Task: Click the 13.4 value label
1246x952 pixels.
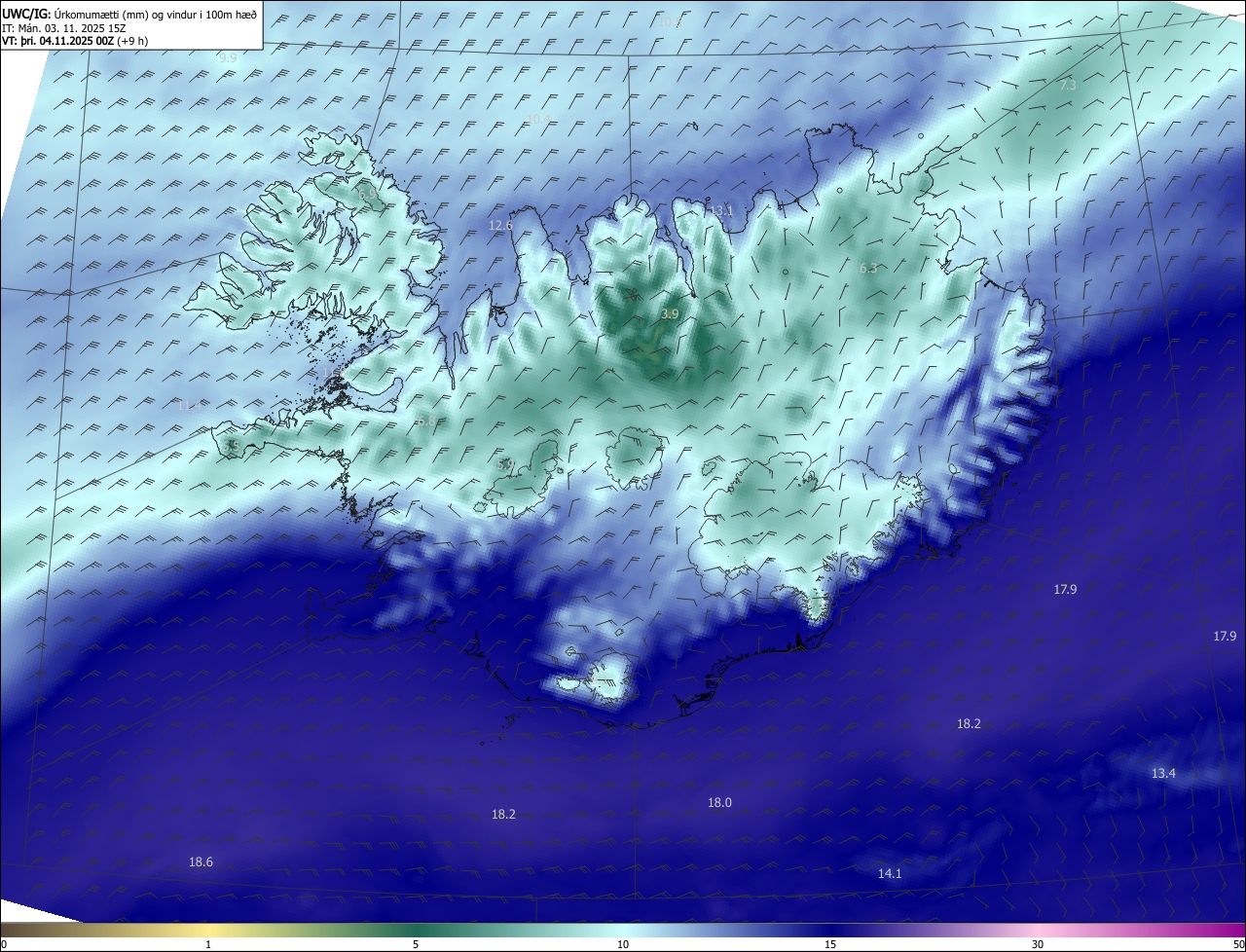Action: (1163, 773)
